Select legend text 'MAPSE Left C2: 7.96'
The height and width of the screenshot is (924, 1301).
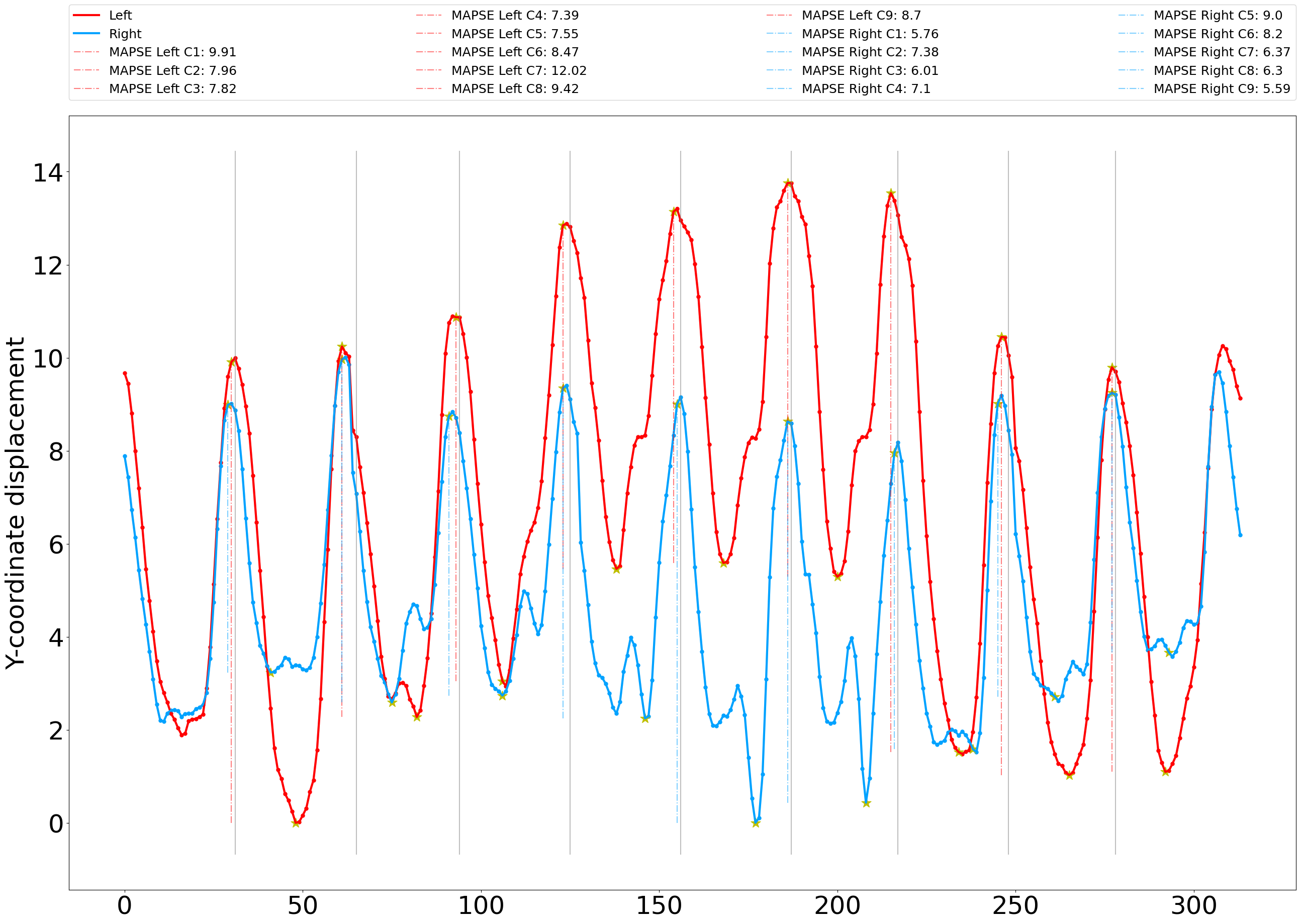pyautogui.click(x=172, y=70)
